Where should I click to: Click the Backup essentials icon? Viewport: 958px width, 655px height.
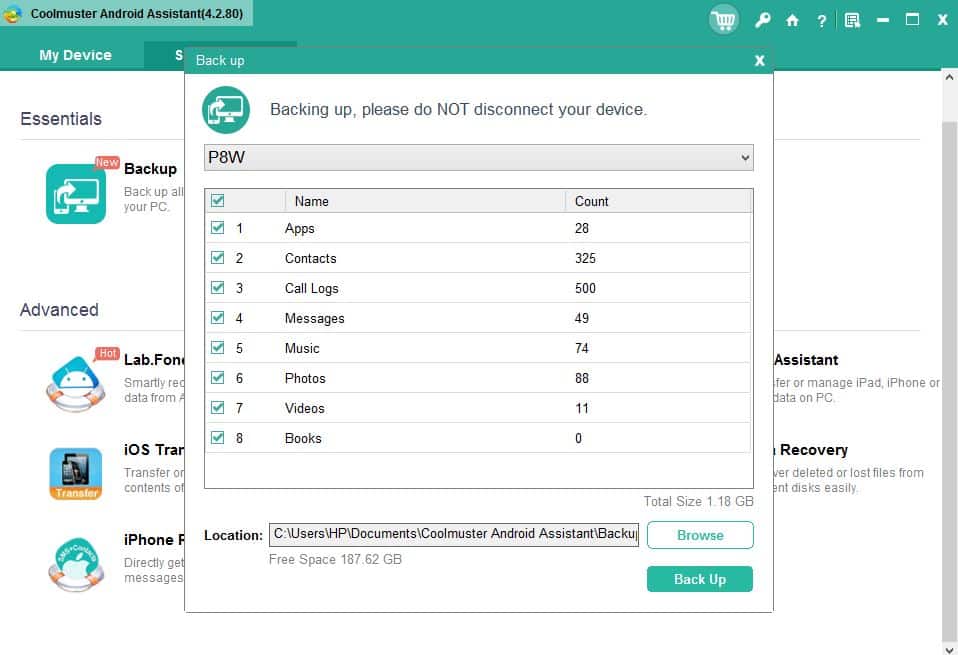point(76,193)
